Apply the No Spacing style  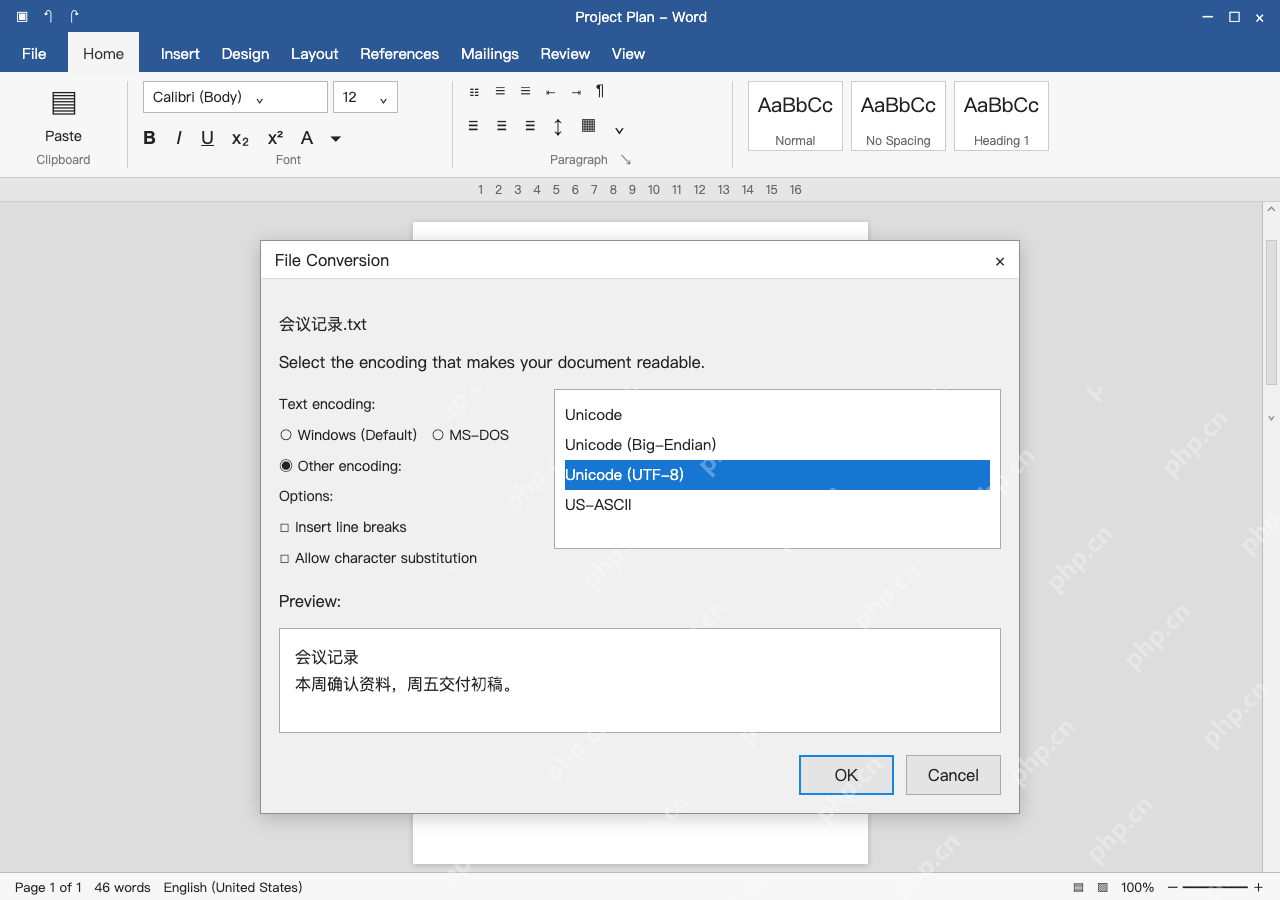click(x=898, y=116)
